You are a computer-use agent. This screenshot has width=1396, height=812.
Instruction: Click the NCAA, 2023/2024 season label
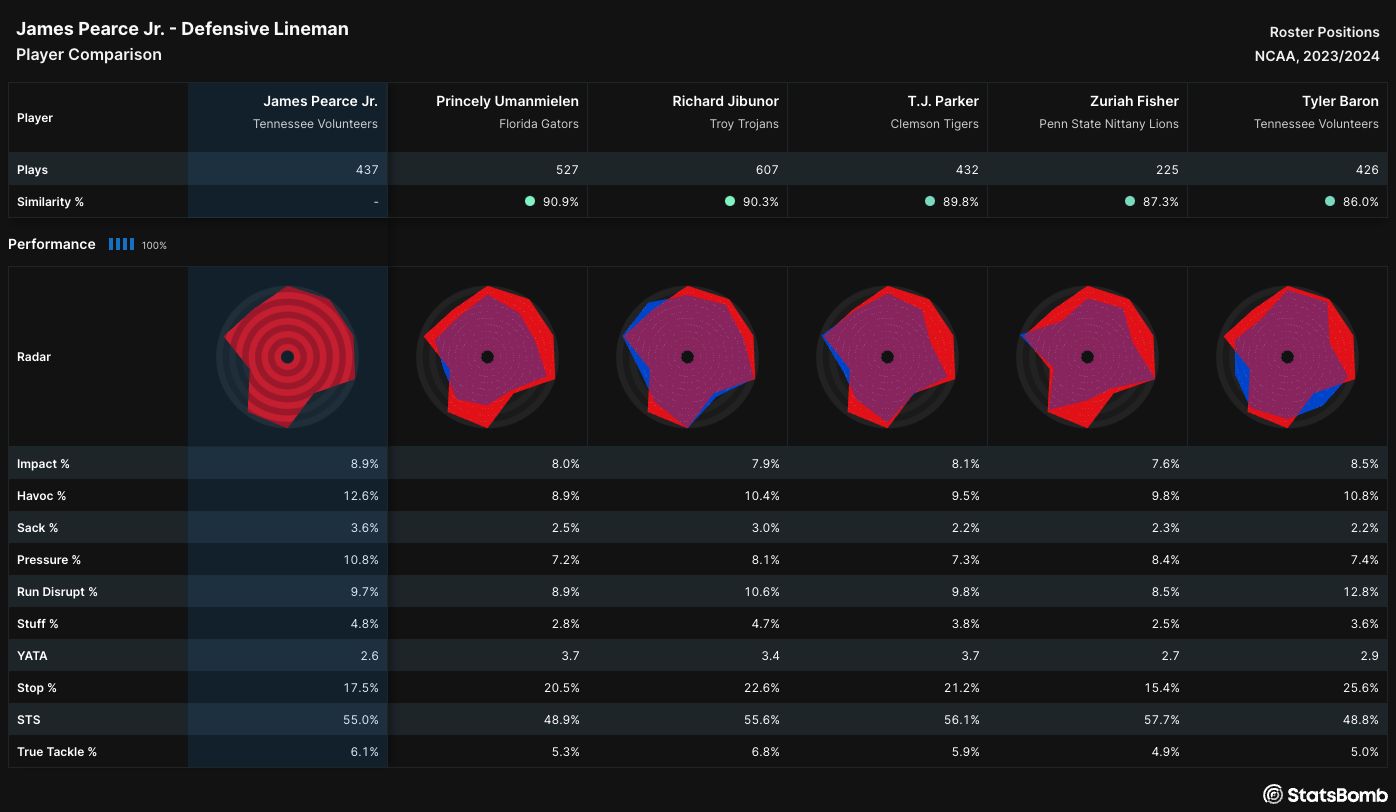[1317, 56]
